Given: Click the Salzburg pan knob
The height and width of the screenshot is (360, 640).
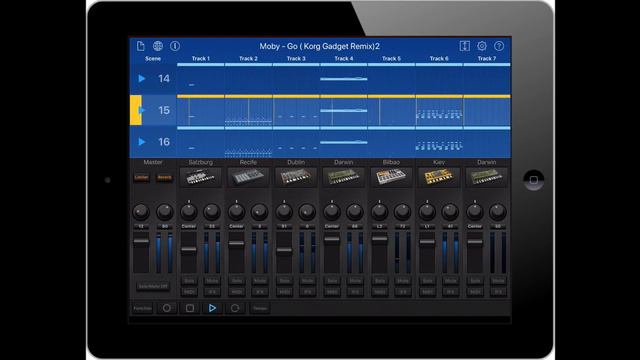Looking at the screenshot, I should pos(189,212).
